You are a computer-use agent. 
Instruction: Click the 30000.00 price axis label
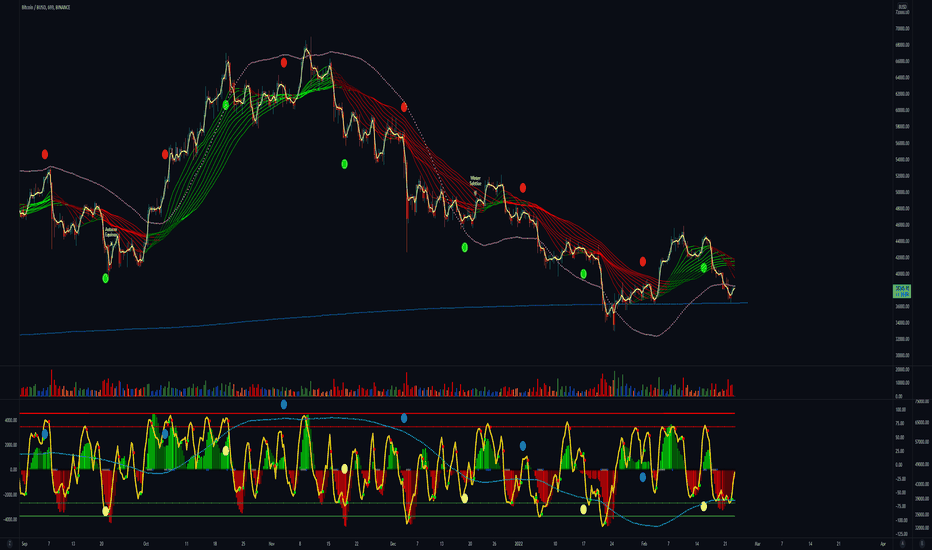pyautogui.click(x=902, y=356)
